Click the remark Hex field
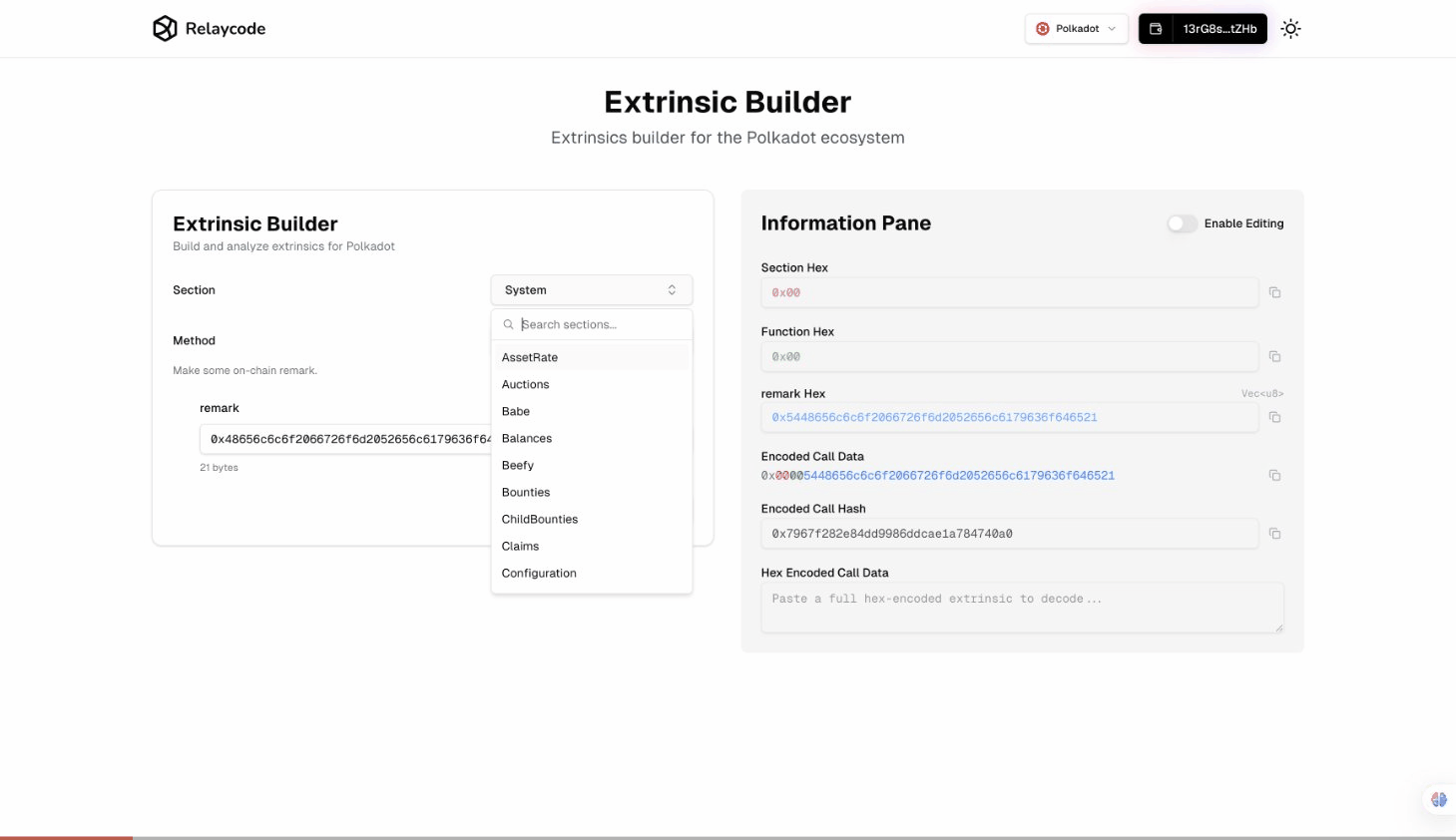1456x840 pixels. (x=1010, y=417)
